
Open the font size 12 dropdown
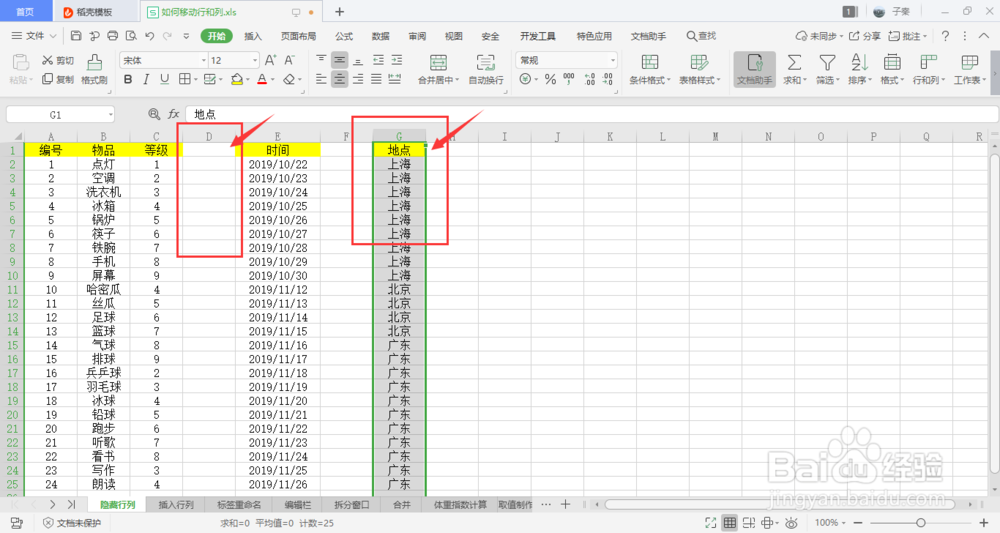click(x=254, y=60)
